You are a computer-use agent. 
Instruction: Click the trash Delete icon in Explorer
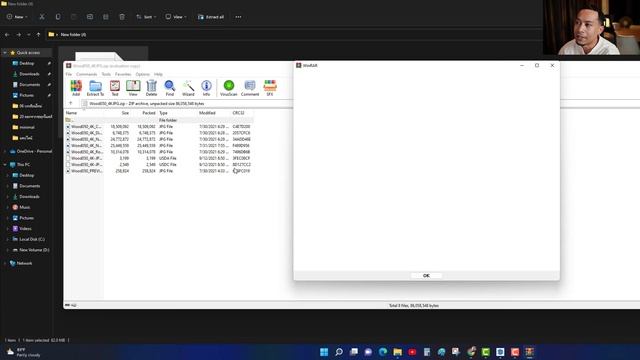click(x=122, y=17)
